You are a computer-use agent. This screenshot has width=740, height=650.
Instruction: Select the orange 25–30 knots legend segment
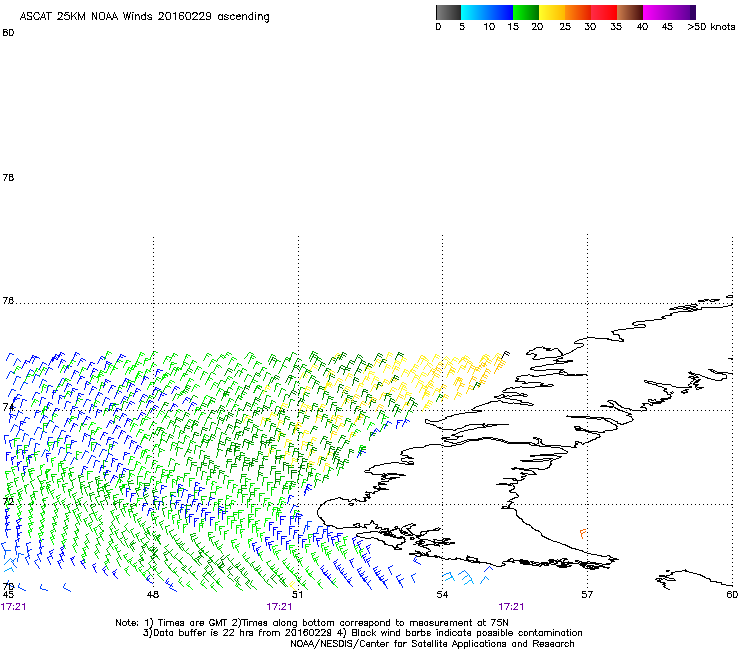pyautogui.click(x=578, y=12)
